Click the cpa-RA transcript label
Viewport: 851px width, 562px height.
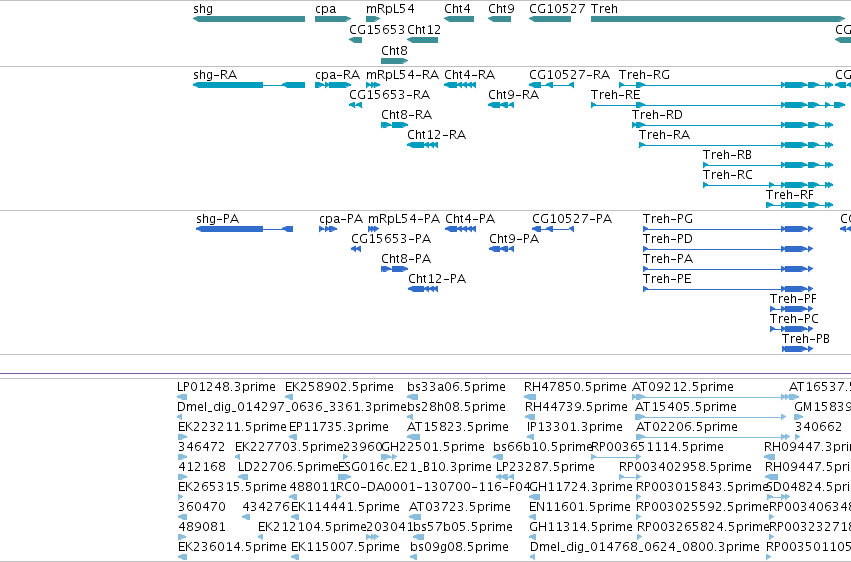(x=338, y=75)
